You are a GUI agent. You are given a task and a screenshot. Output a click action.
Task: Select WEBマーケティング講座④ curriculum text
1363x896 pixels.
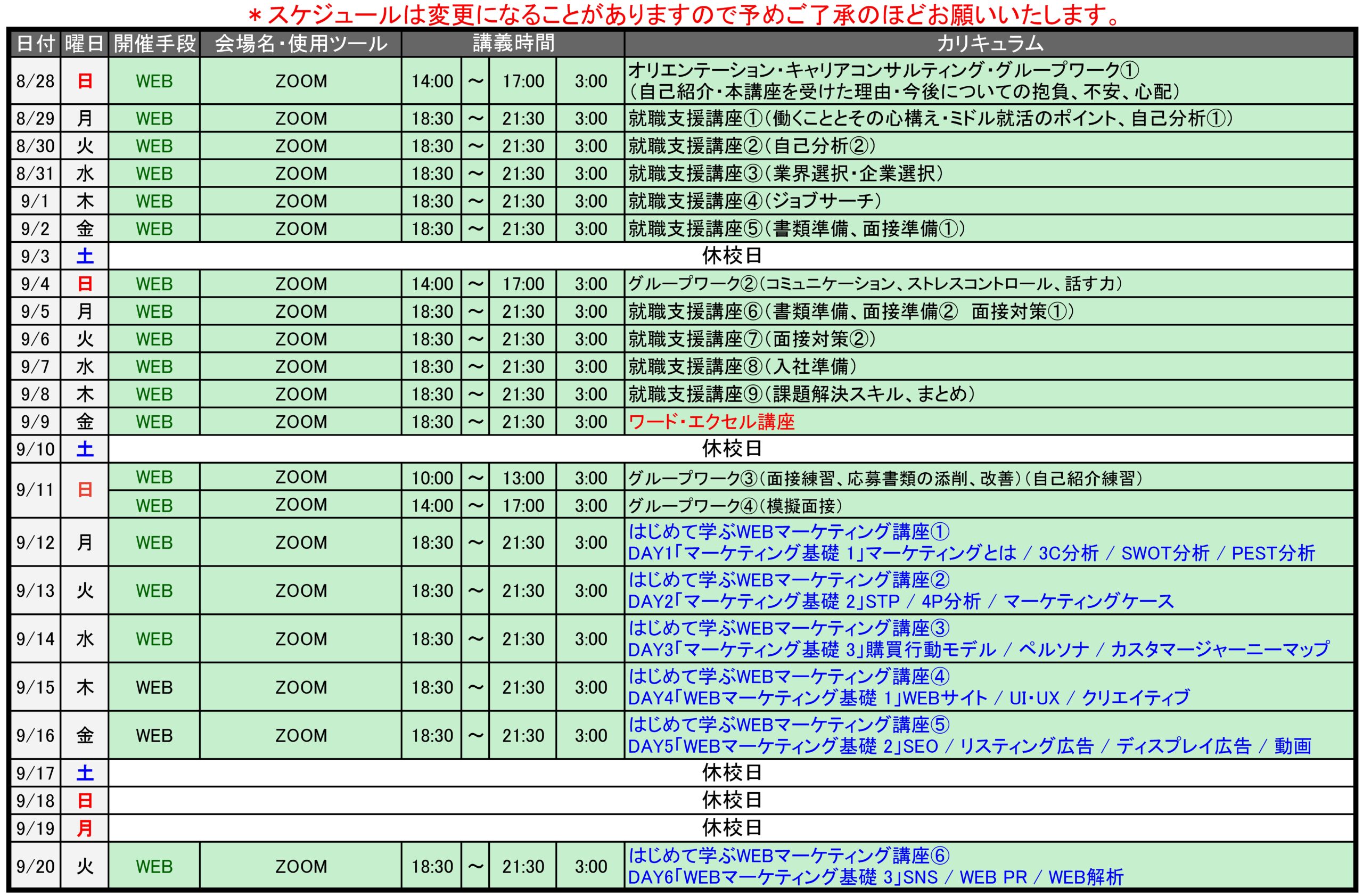pos(909,687)
